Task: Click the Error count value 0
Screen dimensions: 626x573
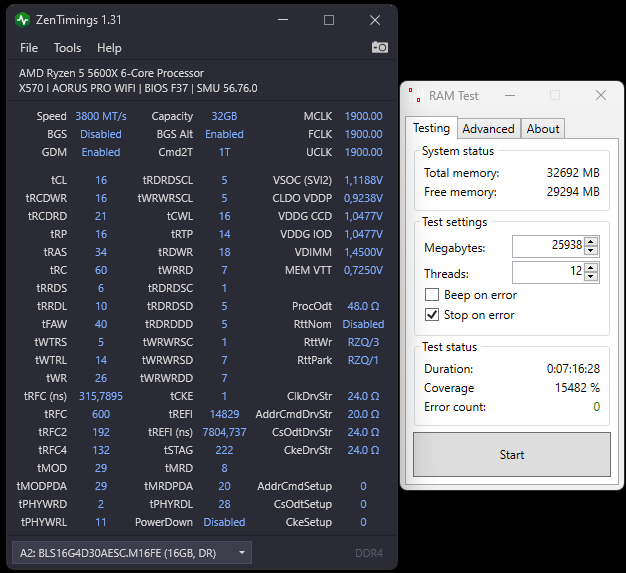Action: 596,406
